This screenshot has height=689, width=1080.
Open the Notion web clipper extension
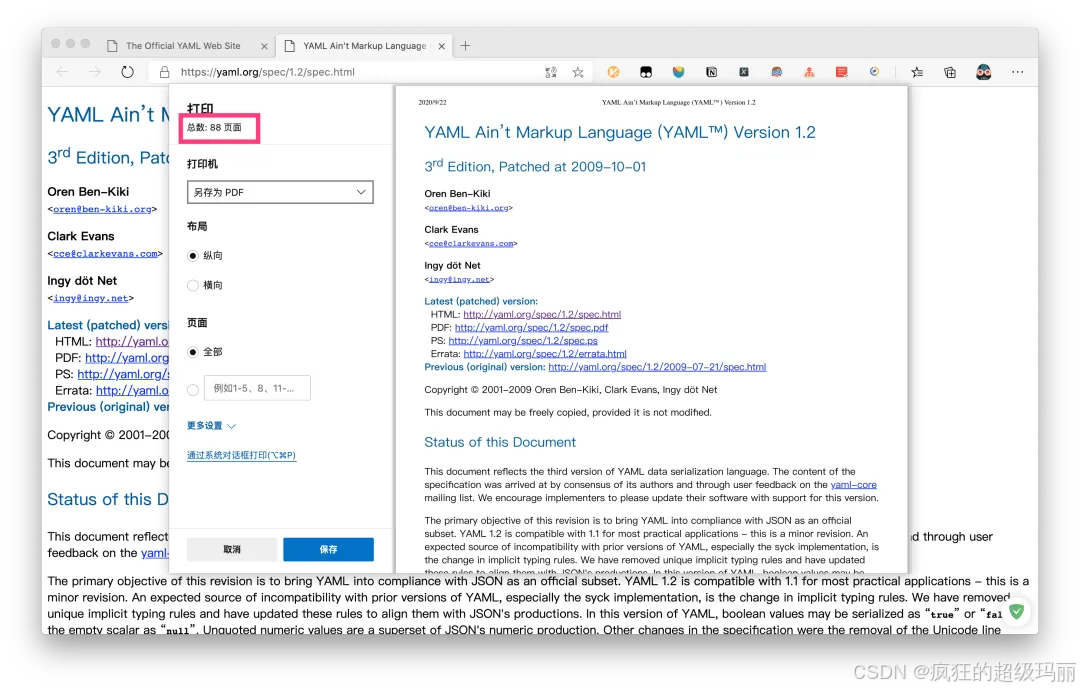tap(712, 72)
